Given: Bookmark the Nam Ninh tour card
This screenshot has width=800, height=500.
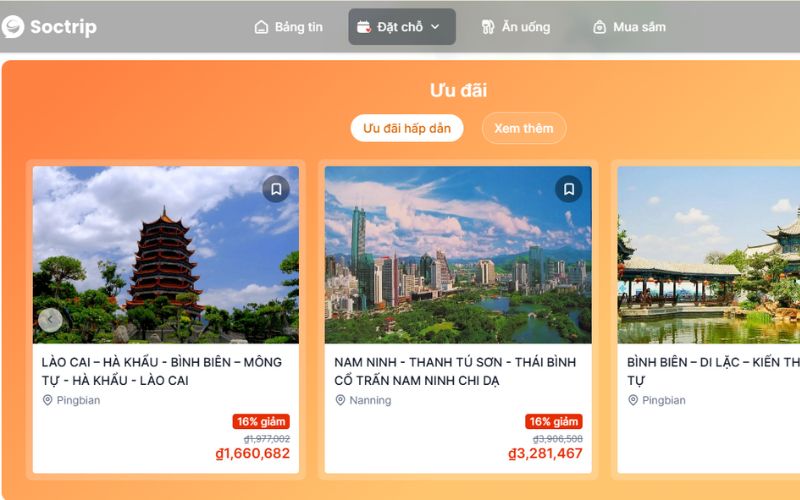Looking at the screenshot, I should [x=568, y=189].
